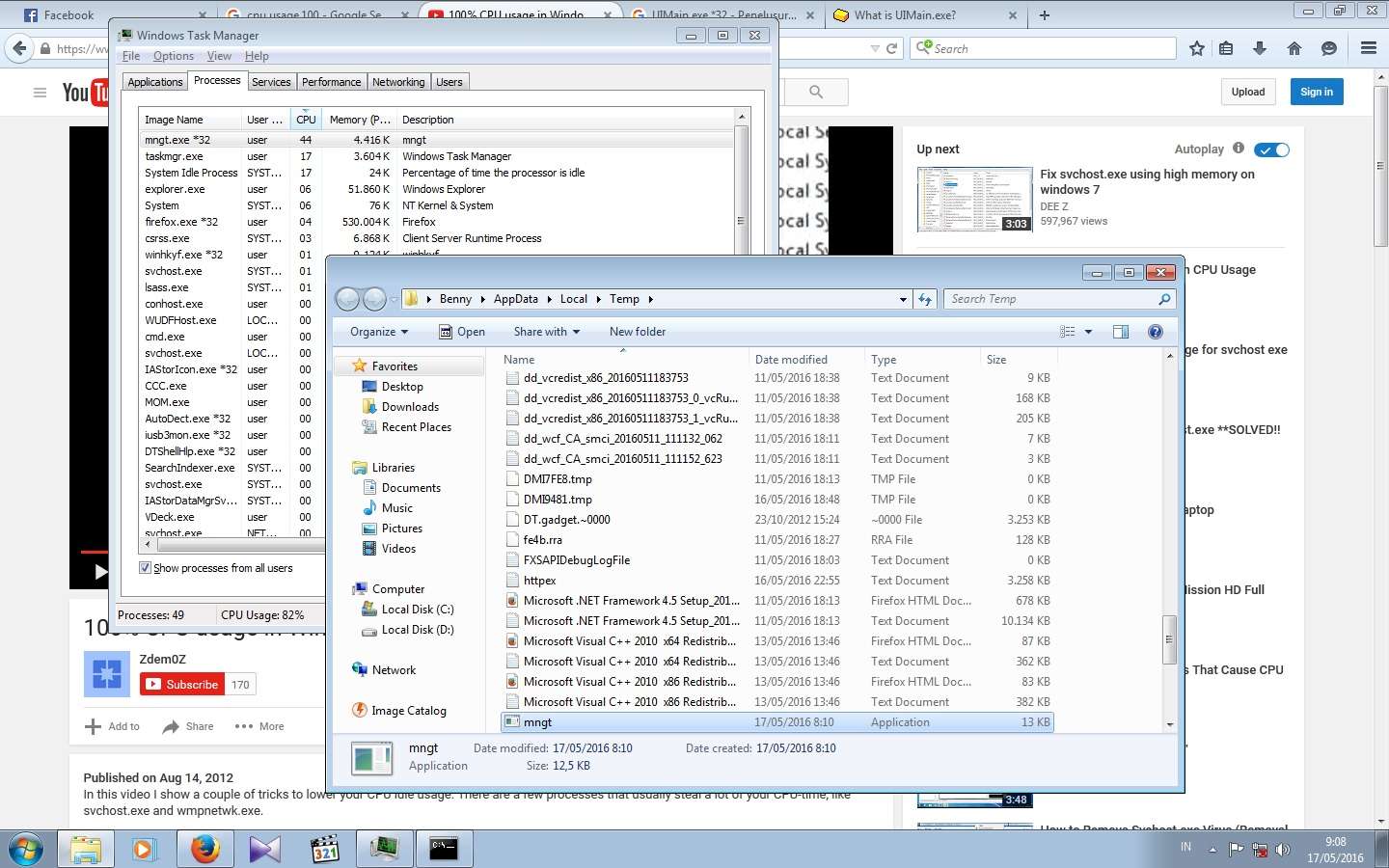Uncheck Show processes from all users
Image resolution: width=1389 pixels, height=868 pixels.
[x=146, y=568]
